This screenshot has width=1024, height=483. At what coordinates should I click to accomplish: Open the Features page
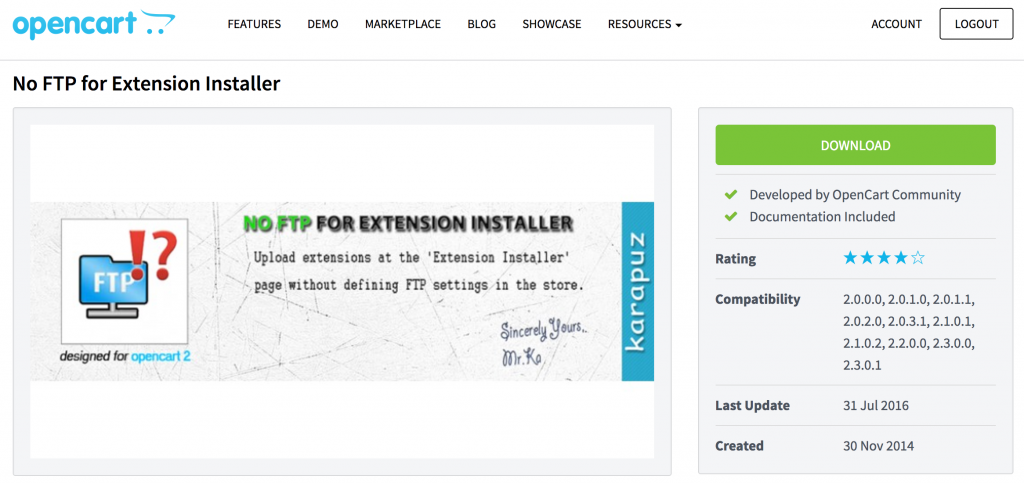(x=254, y=24)
